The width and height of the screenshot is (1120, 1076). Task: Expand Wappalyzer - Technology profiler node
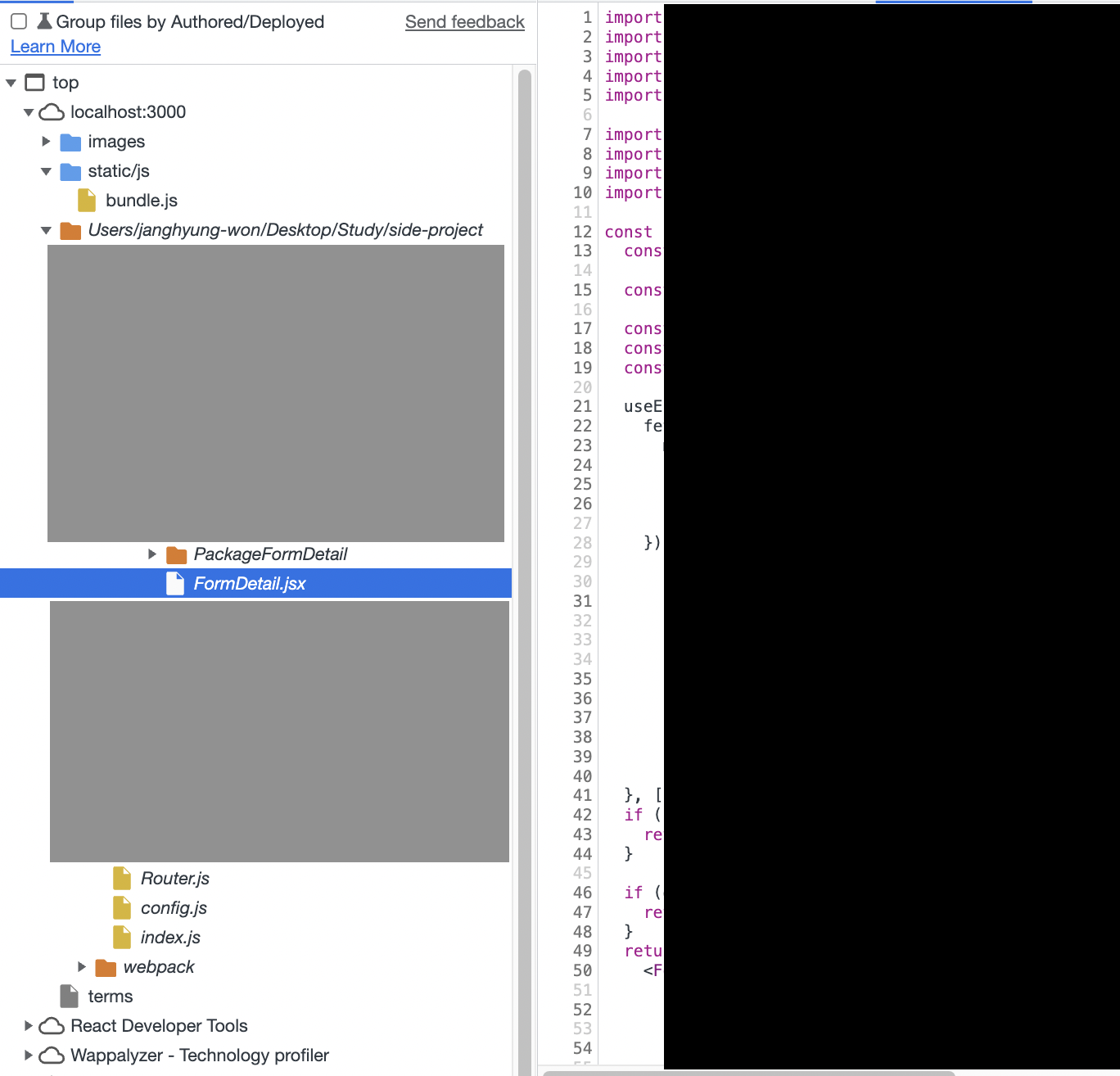click(29, 1056)
